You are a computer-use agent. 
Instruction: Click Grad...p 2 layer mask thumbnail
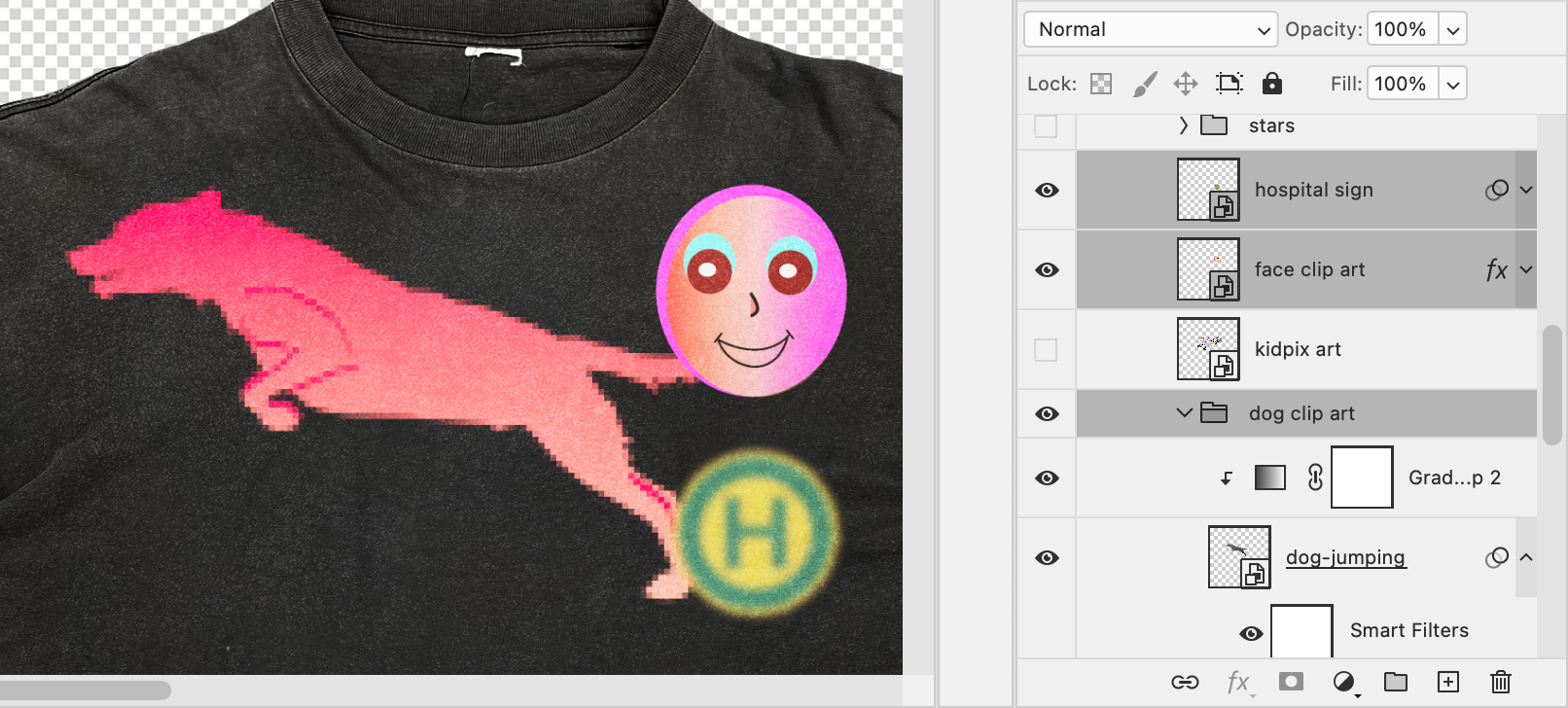[1362, 478]
